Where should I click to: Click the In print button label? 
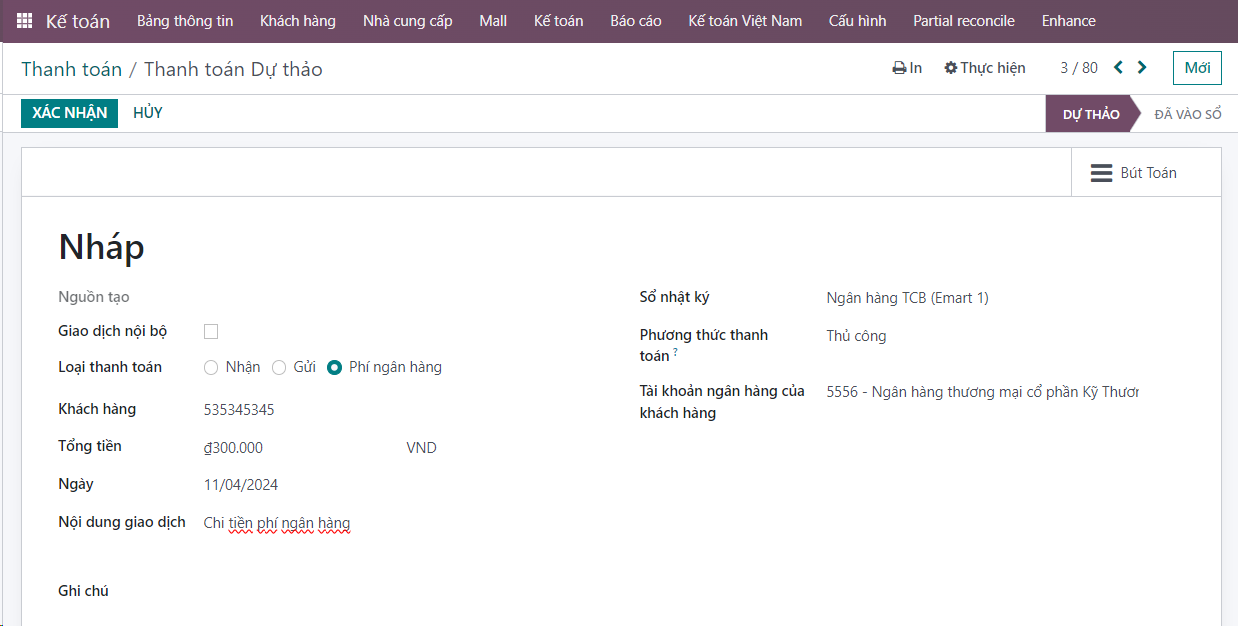coord(916,68)
